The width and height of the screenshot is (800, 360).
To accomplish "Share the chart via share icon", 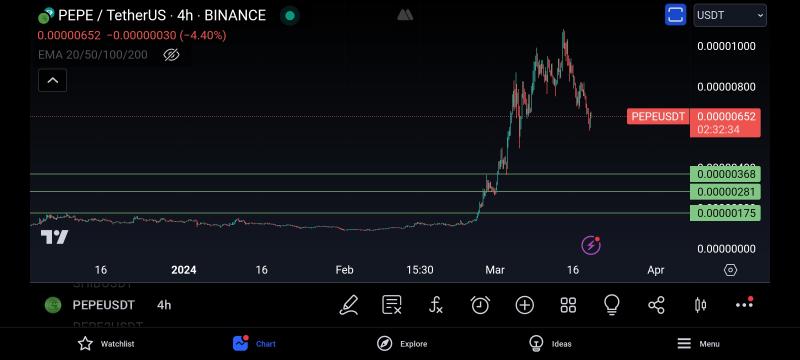I will 656,305.
